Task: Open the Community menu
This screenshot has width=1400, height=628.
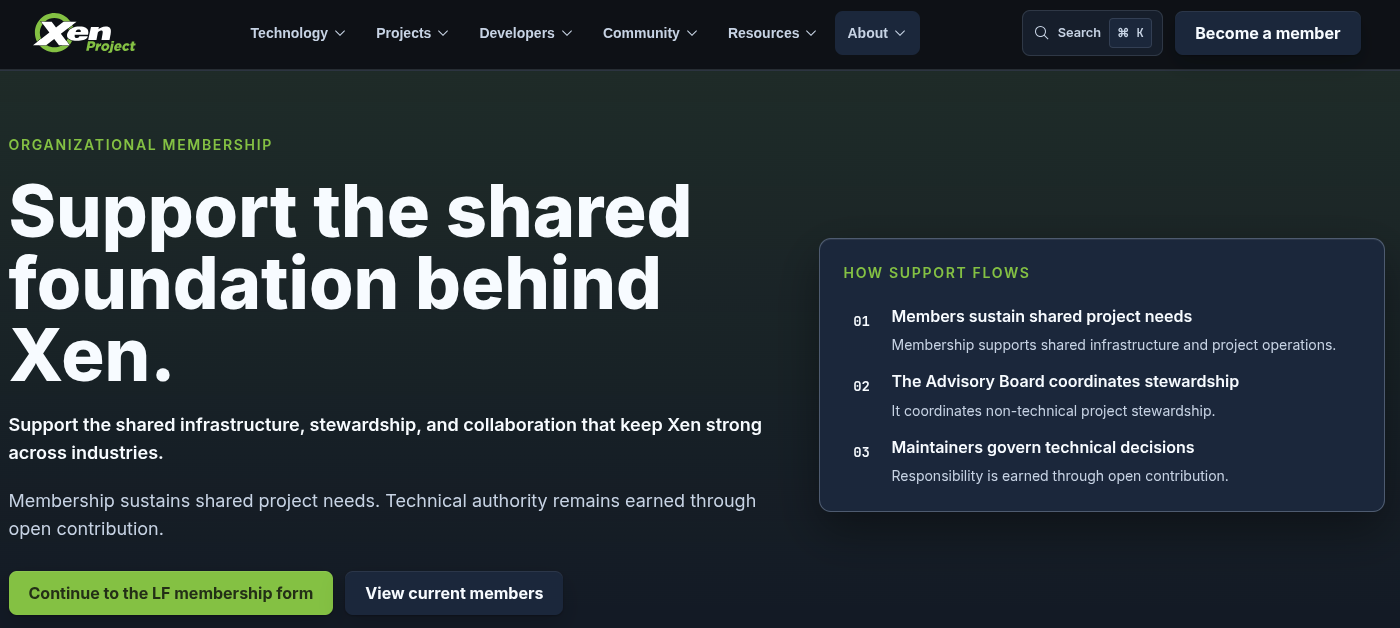Action: (650, 33)
